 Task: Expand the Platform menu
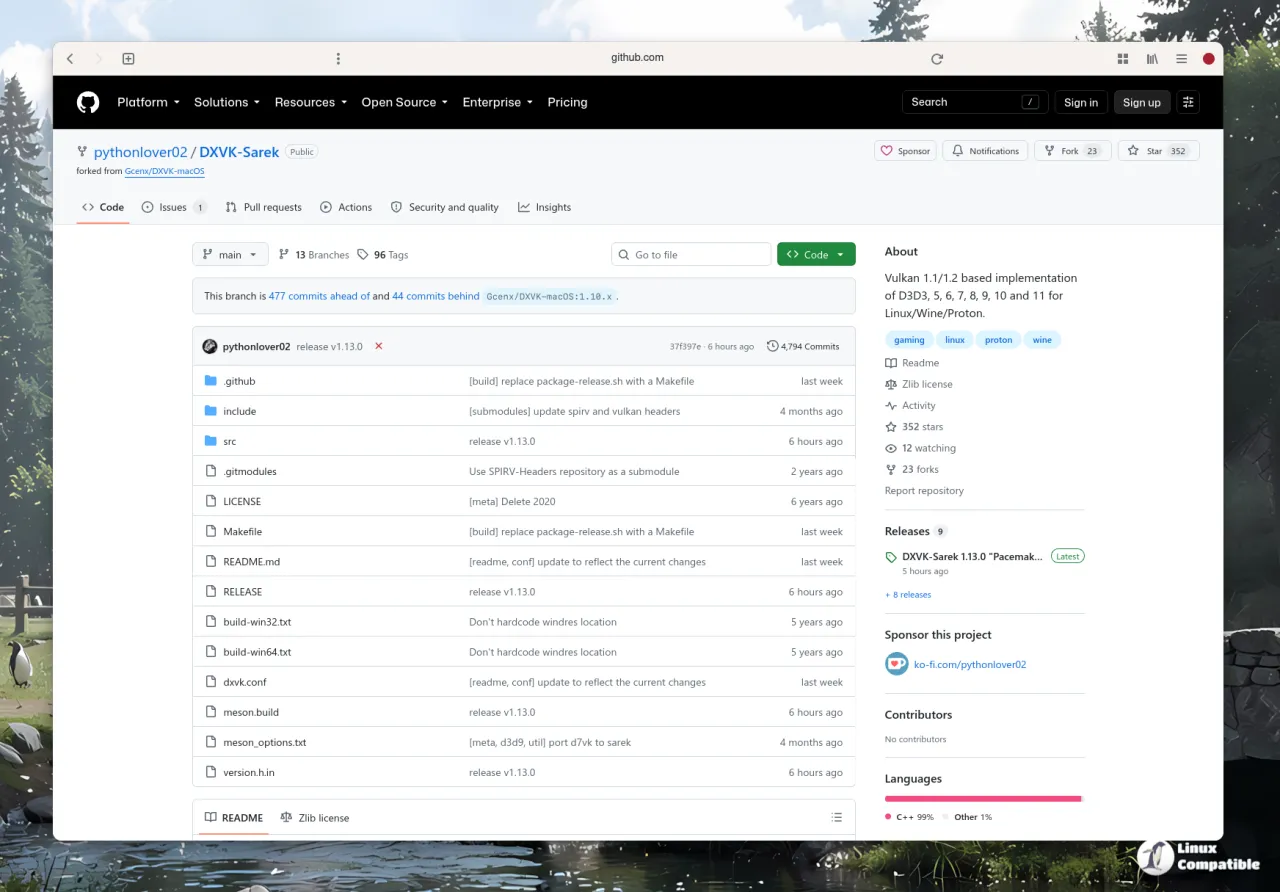148,102
